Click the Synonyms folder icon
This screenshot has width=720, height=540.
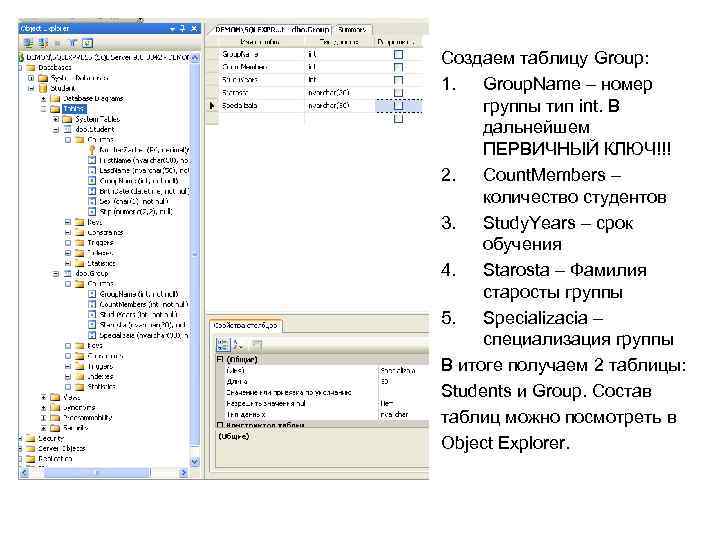(x=55, y=407)
